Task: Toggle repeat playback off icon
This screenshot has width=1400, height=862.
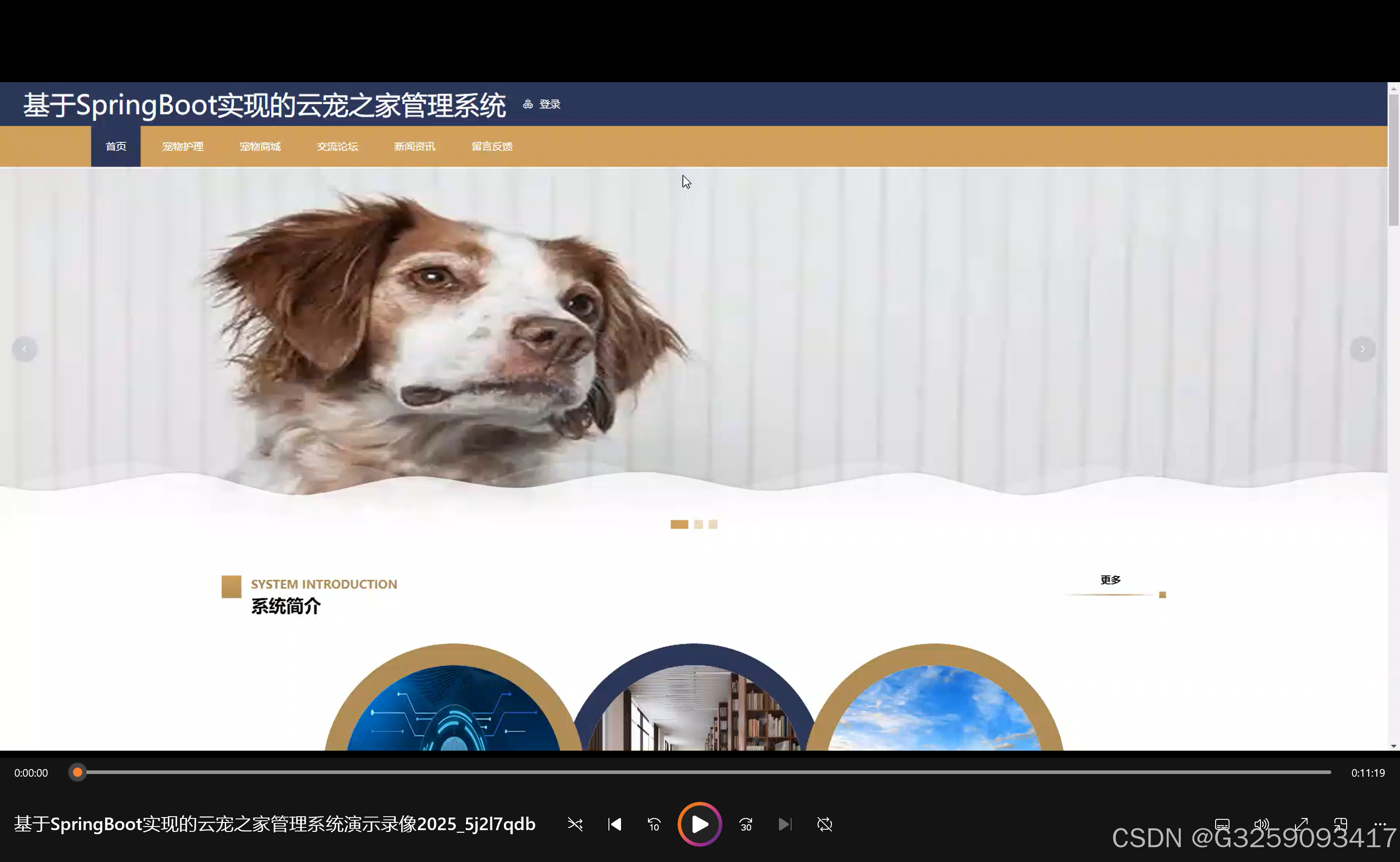Action: (824, 824)
